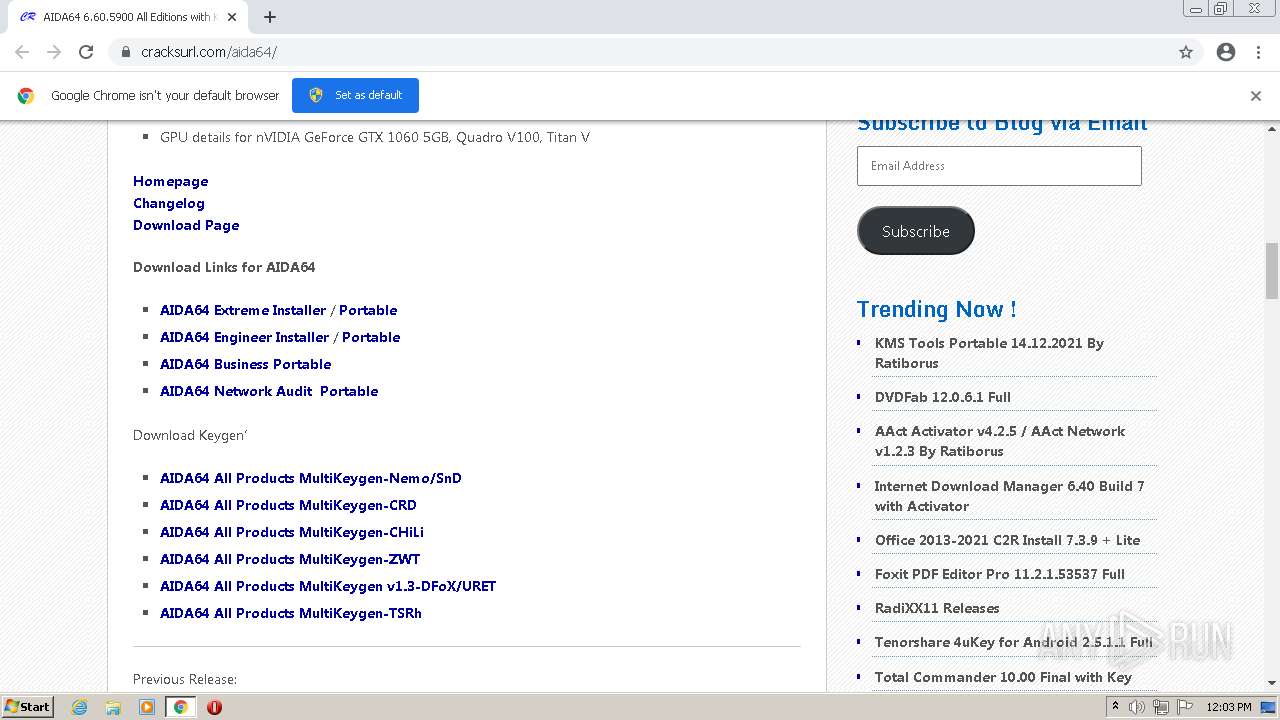Open RadiXX11 Releases trending link

tap(937, 608)
